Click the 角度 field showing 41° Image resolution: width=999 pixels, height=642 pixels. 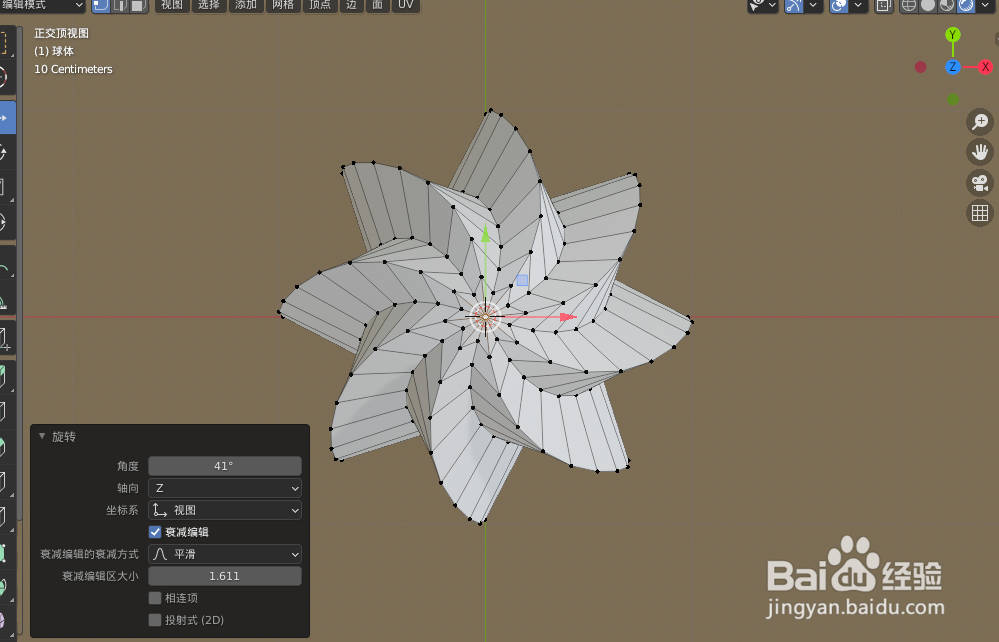tap(224, 465)
